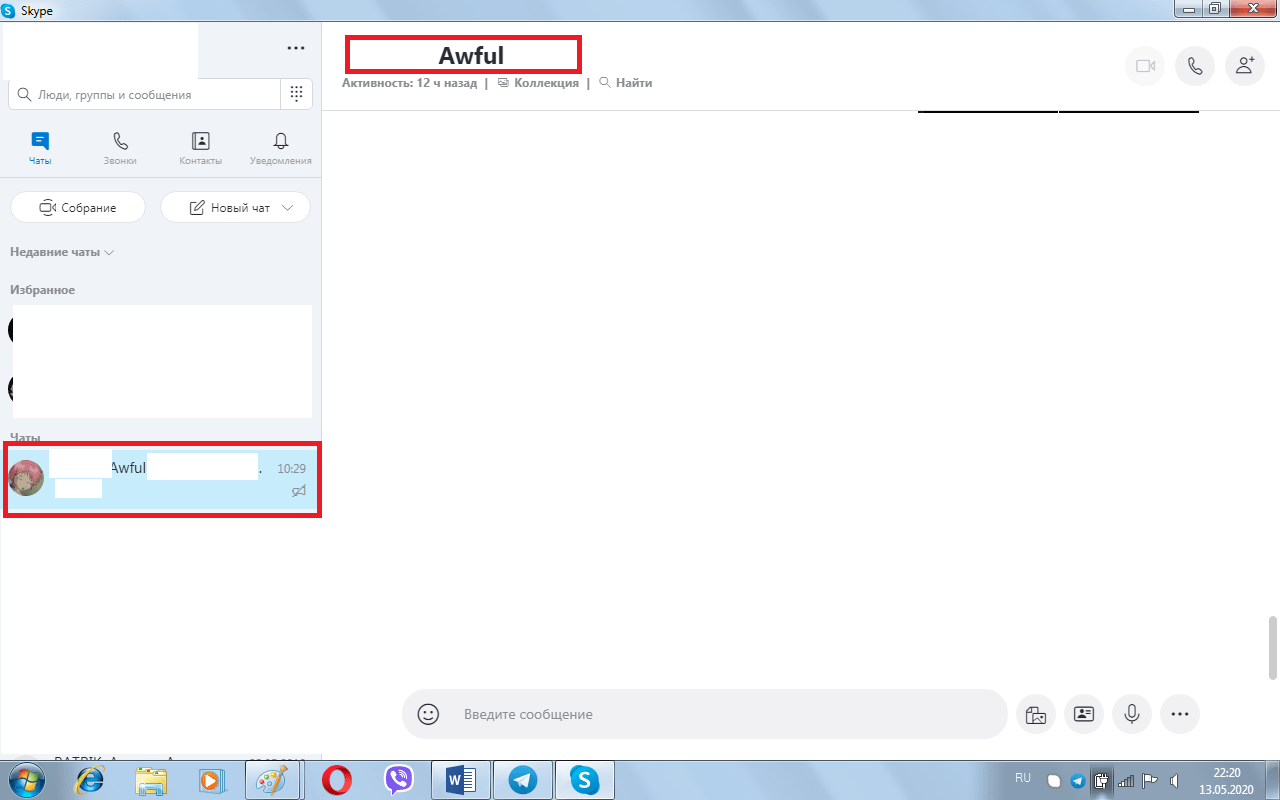Start a video call
Image resolution: width=1280 pixels, height=800 pixels.
1145,66
